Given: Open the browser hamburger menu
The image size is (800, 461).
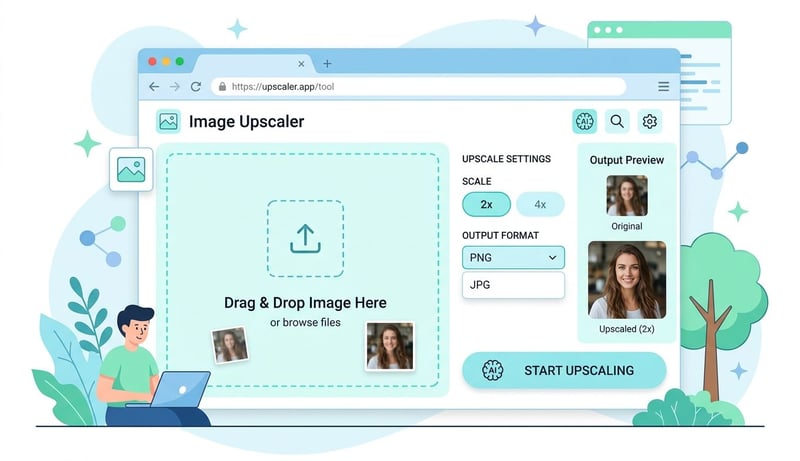Looking at the screenshot, I should coord(663,86).
